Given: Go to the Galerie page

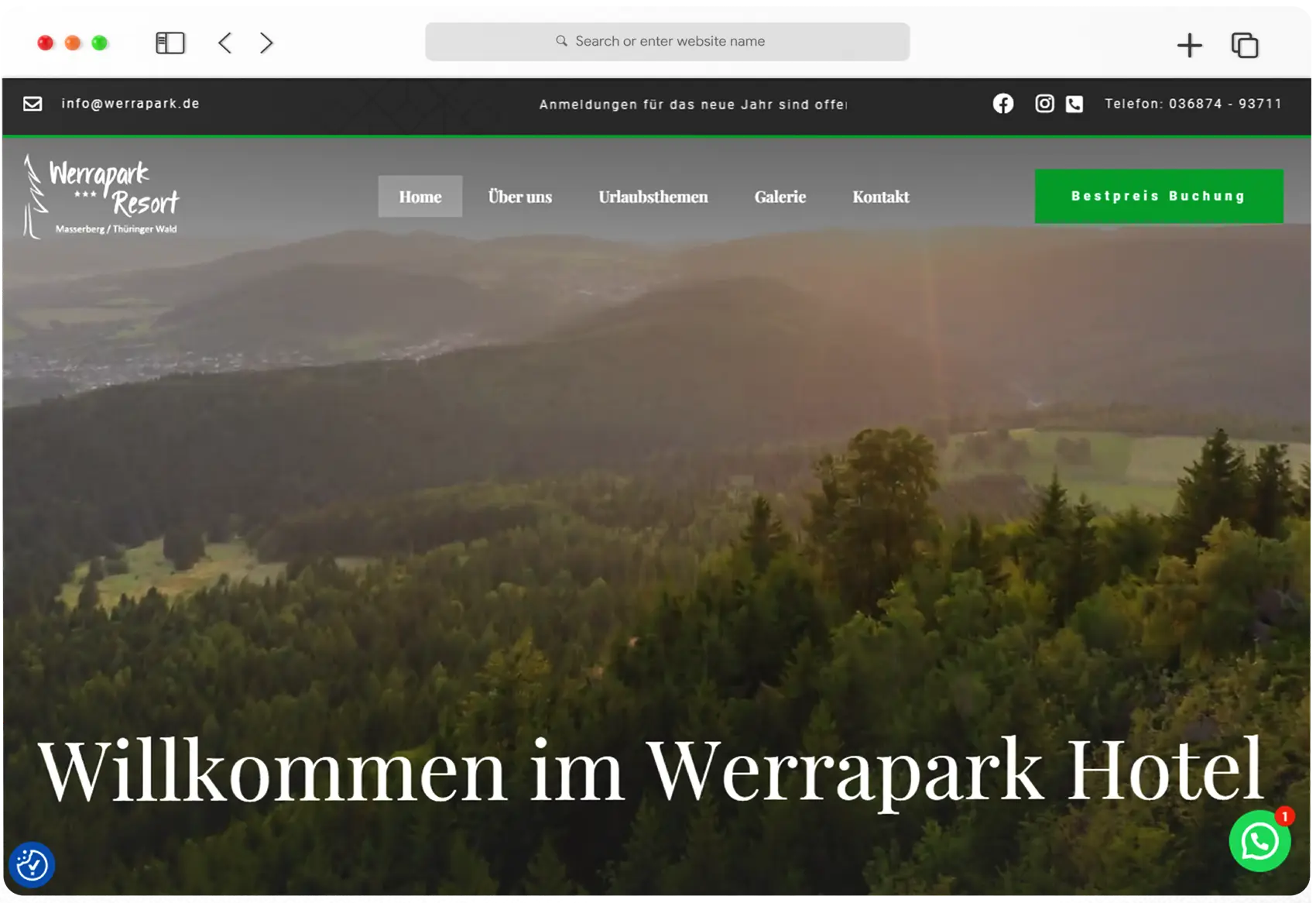Looking at the screenshot, I should (x=780, y=197).
